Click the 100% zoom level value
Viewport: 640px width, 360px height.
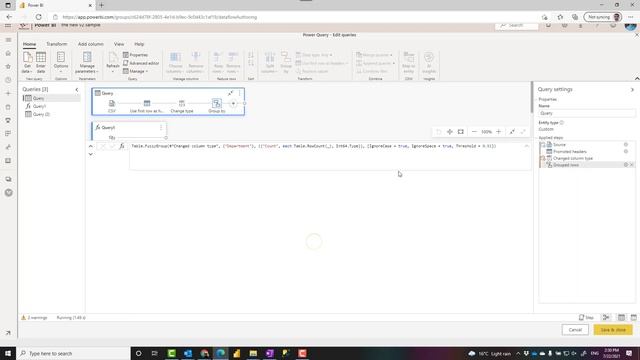point(486,132)
